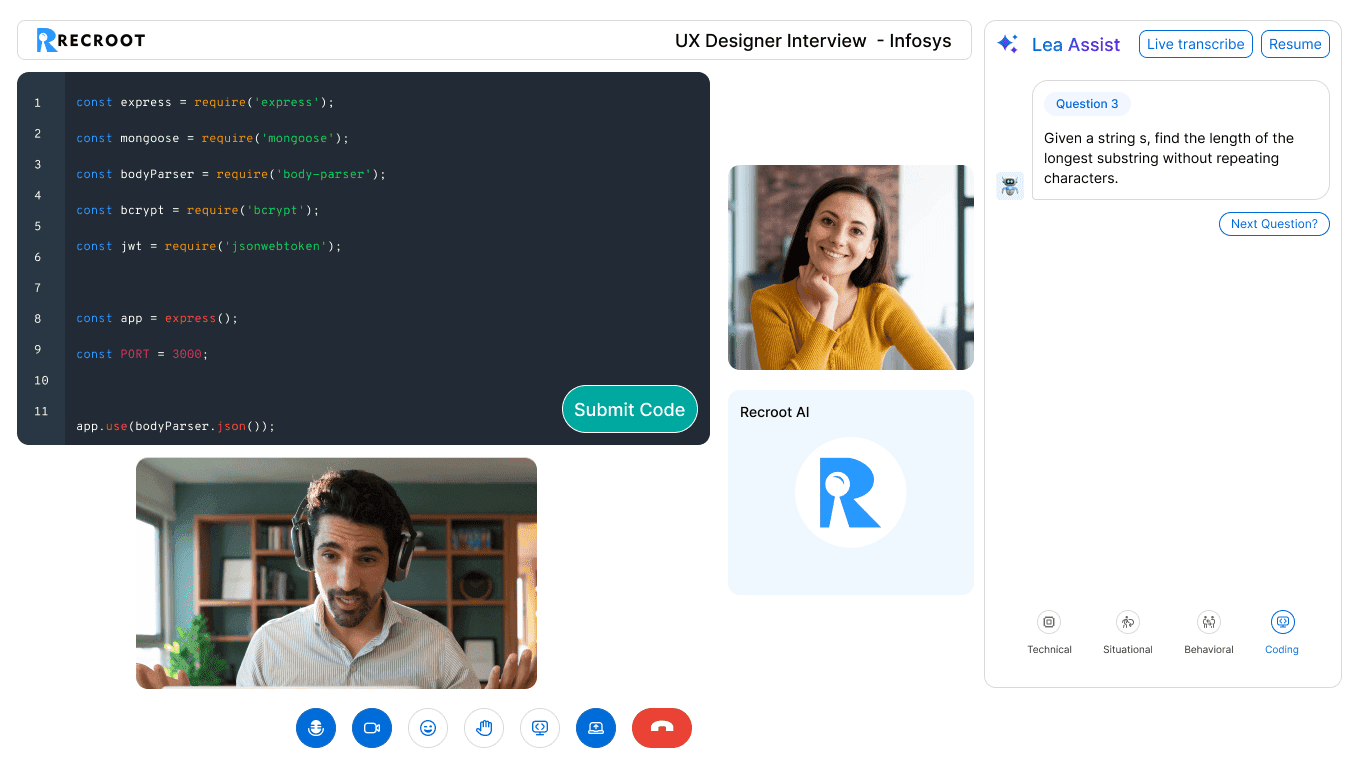The image size is (1366, 768).
Task: Click the Lea Assist panel title
Action: [x=1076, y=45]
